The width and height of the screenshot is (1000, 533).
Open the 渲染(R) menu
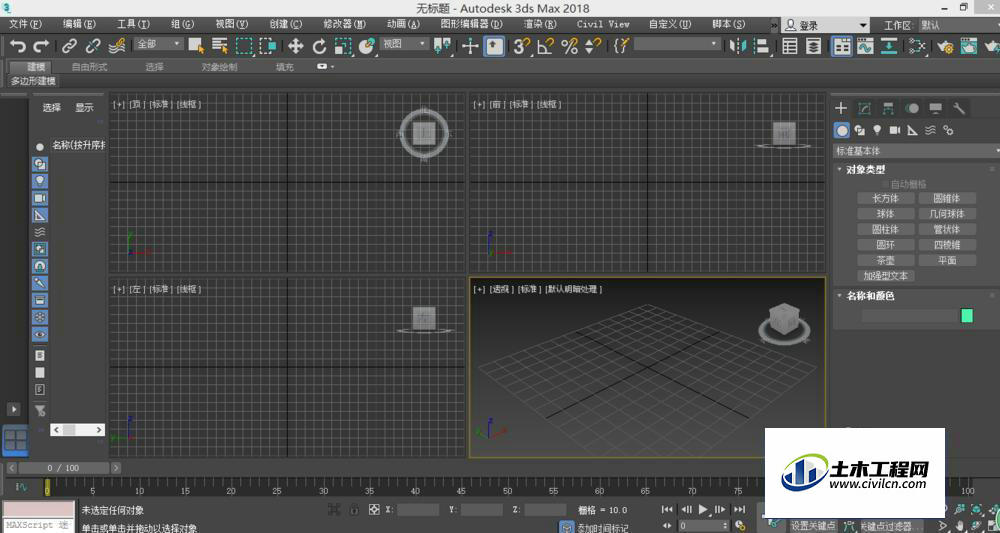(x=540, y=24)
